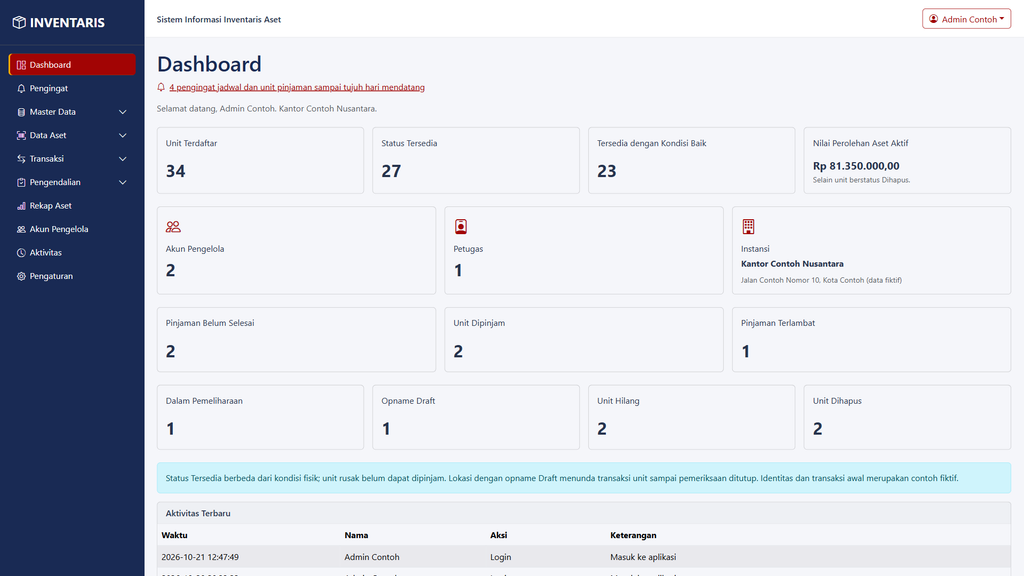The height and width of the screenshot is (576, 1024).
Task: Click the Dashboard page heading
Action: [x=209, y=64]
